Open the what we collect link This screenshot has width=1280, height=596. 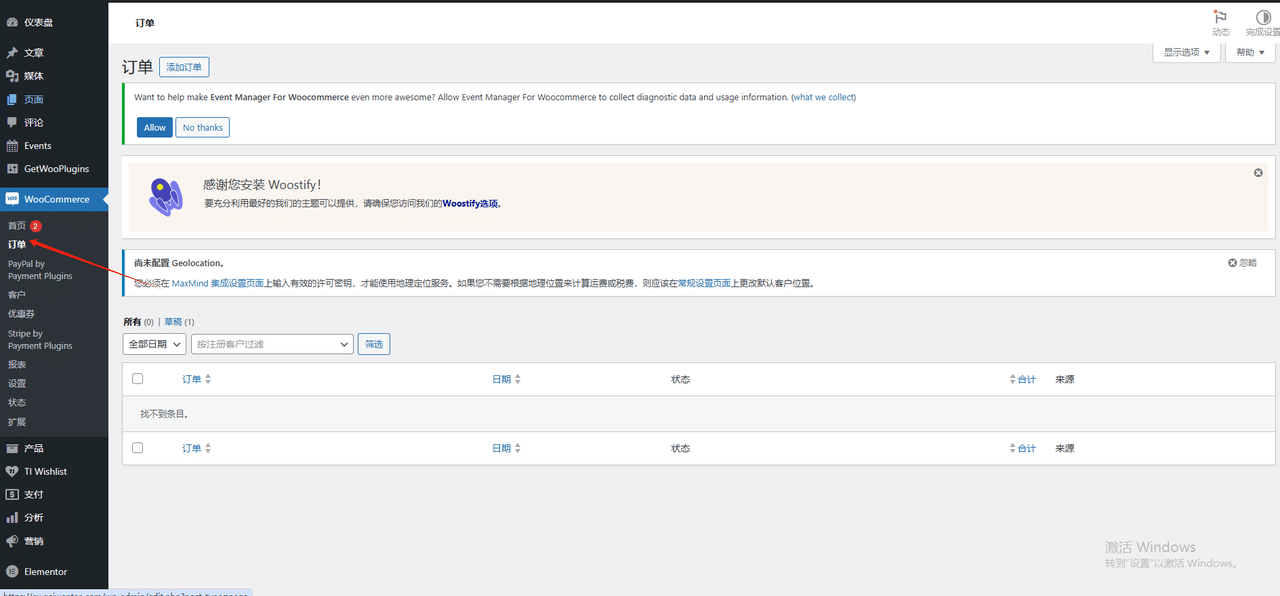coord(824,98)
